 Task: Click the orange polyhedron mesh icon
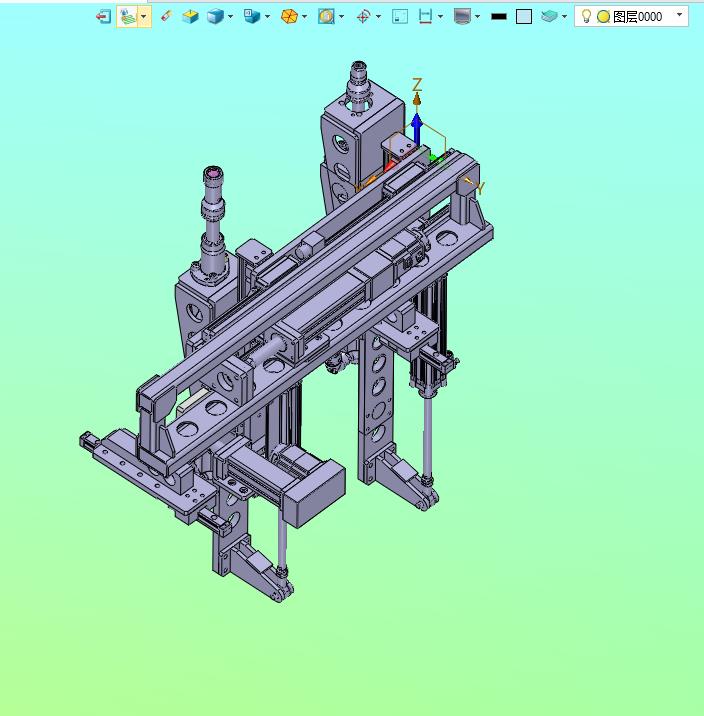(x=289, y=16)
